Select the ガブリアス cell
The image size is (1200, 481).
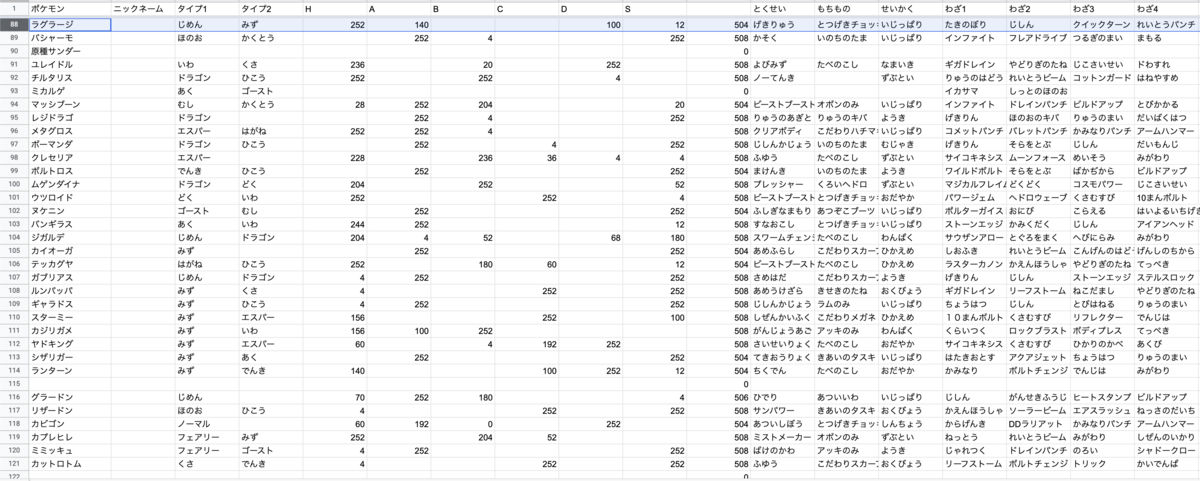[x=69, y=277]
